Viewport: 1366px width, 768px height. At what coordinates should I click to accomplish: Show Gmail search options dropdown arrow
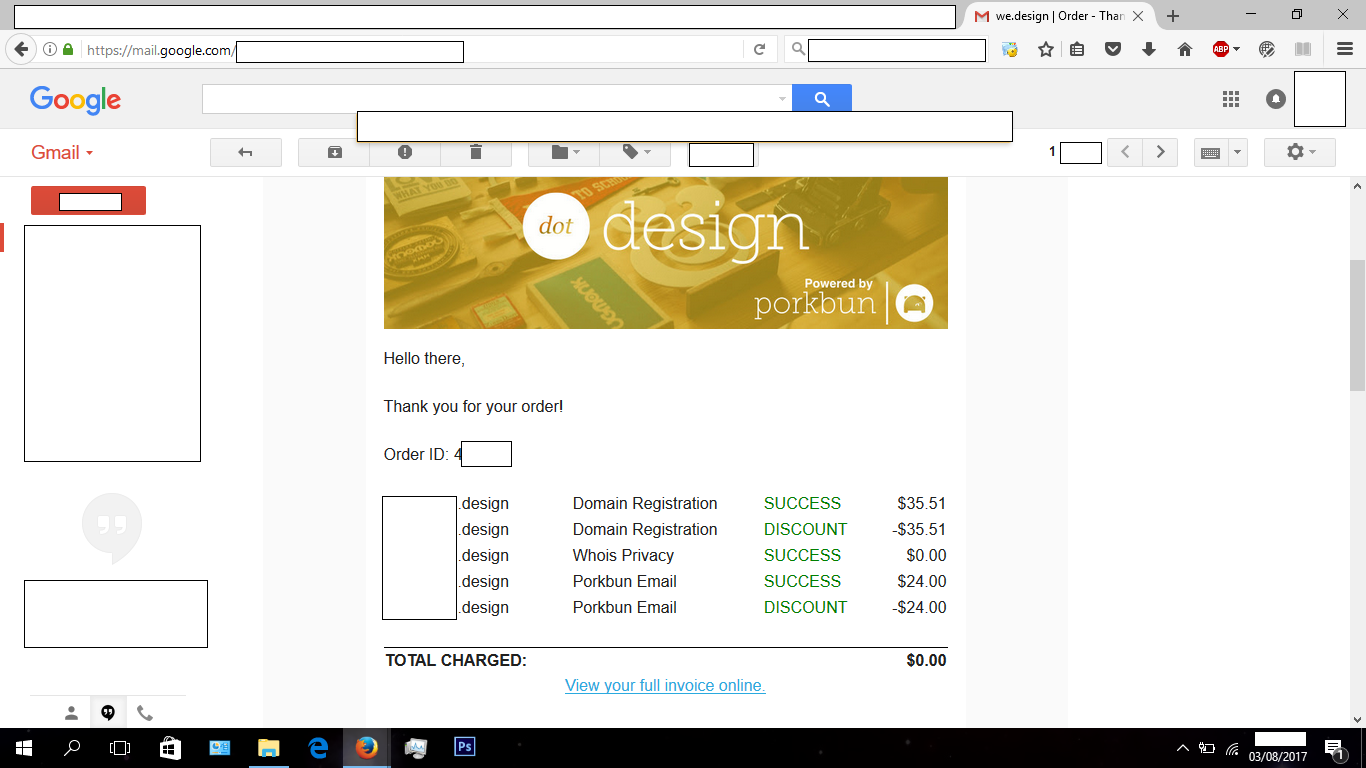click(x=782, y=99)
